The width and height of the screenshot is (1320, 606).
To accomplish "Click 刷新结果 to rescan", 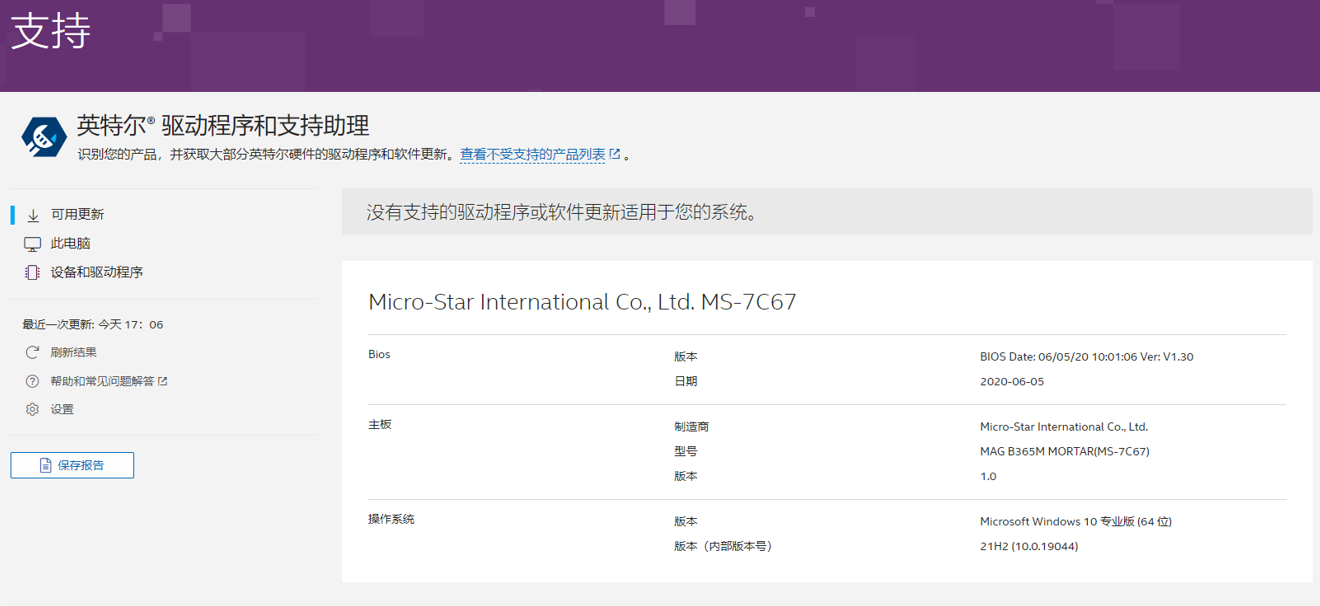I will [74, 353].
